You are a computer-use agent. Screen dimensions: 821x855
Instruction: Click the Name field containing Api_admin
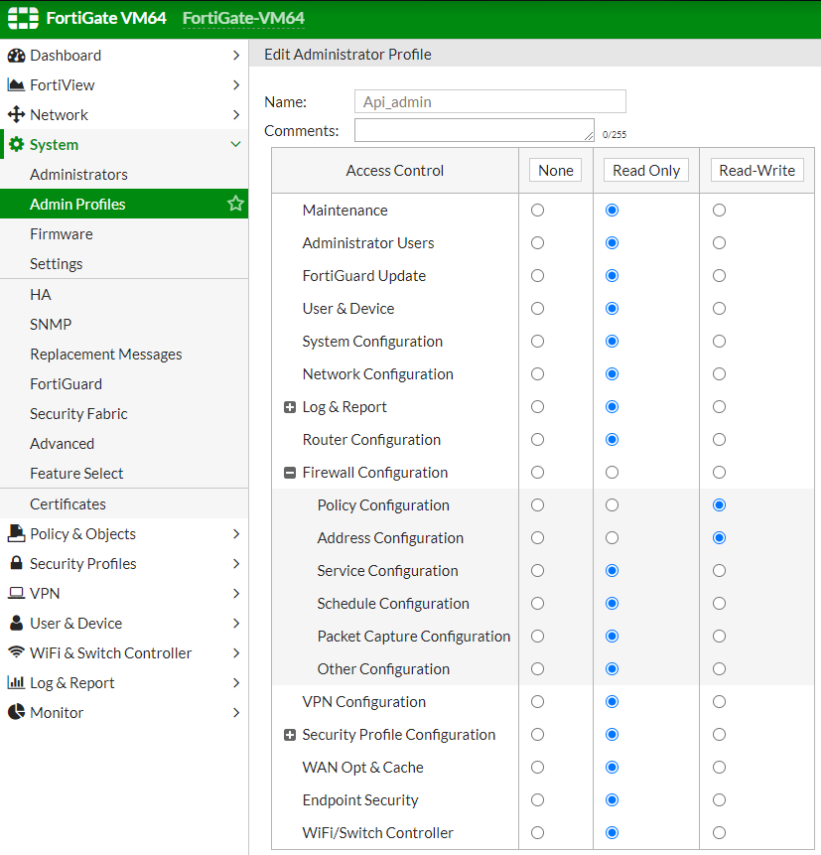(x=490, y=101)
